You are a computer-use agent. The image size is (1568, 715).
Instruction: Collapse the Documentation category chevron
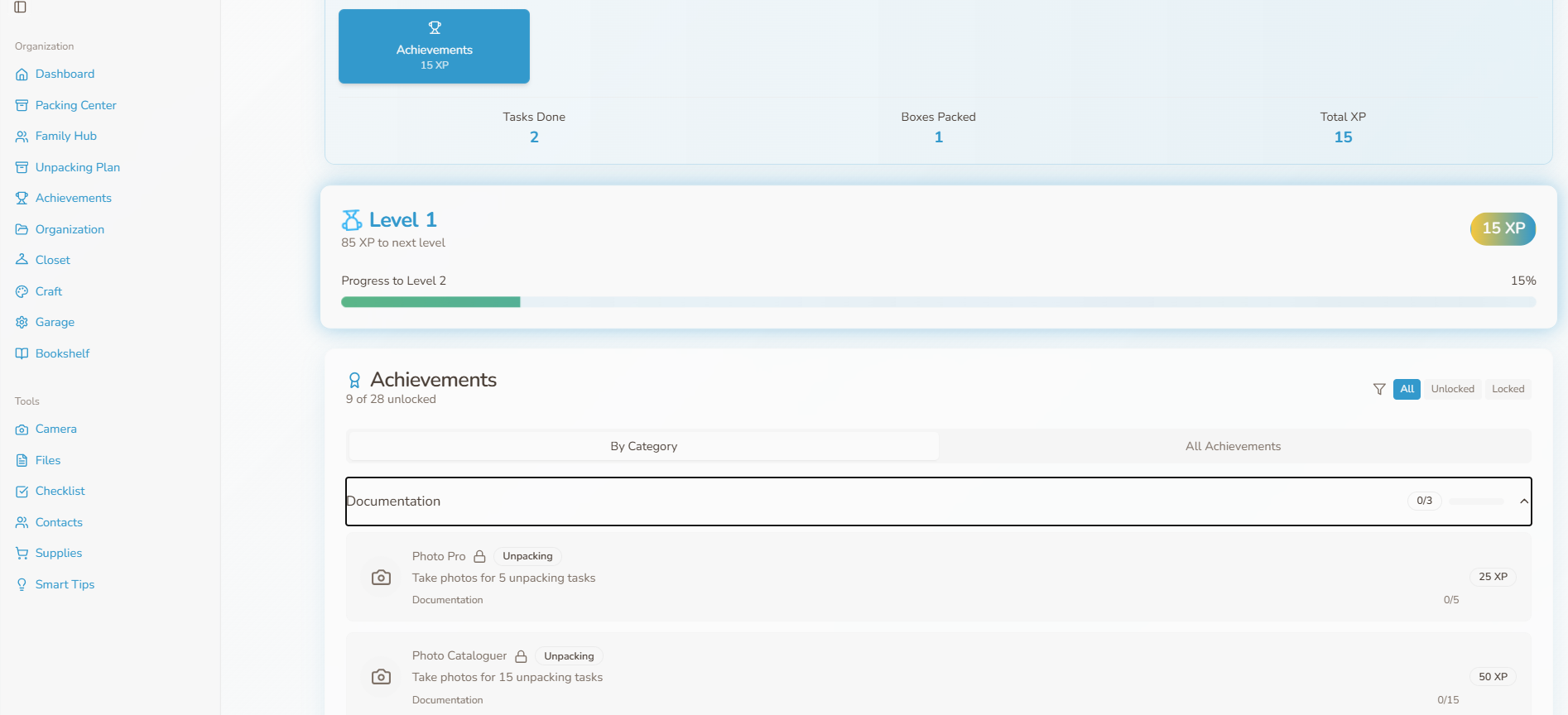[x=1523, y=501]
